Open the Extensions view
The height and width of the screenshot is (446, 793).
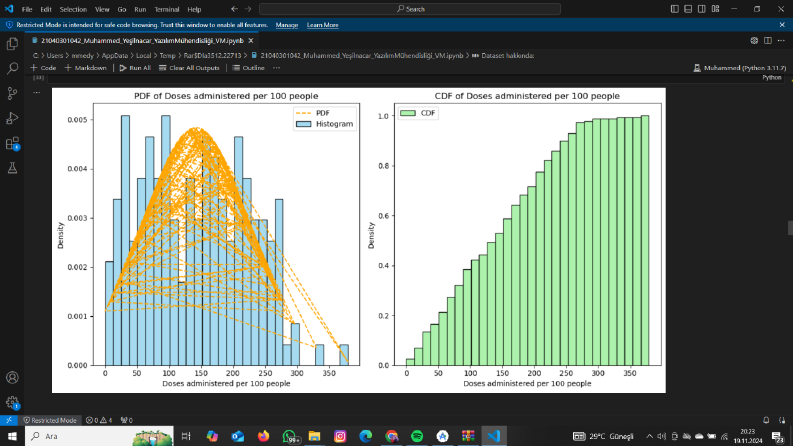pyautogui.click(x=12, y=143)
